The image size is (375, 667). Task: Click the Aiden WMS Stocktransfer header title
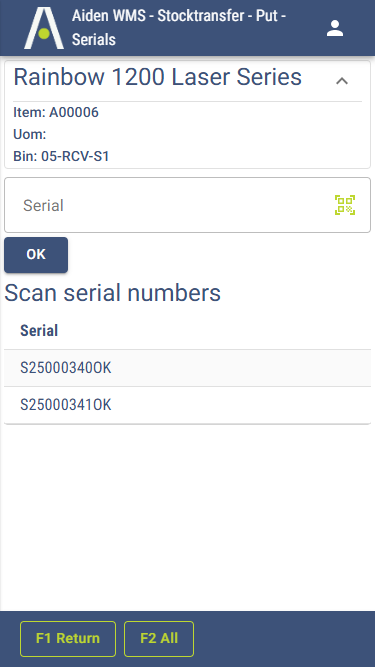tap(179, 28)
